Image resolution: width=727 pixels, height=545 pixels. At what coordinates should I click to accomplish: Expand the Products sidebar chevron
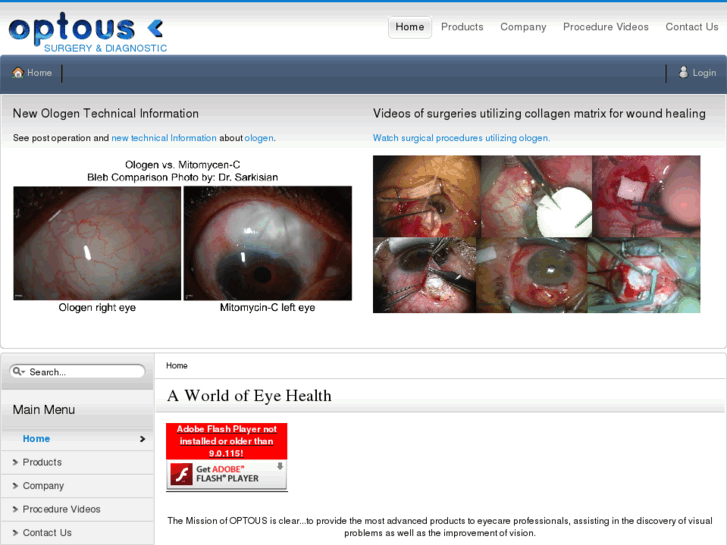[x=15, y=462]
